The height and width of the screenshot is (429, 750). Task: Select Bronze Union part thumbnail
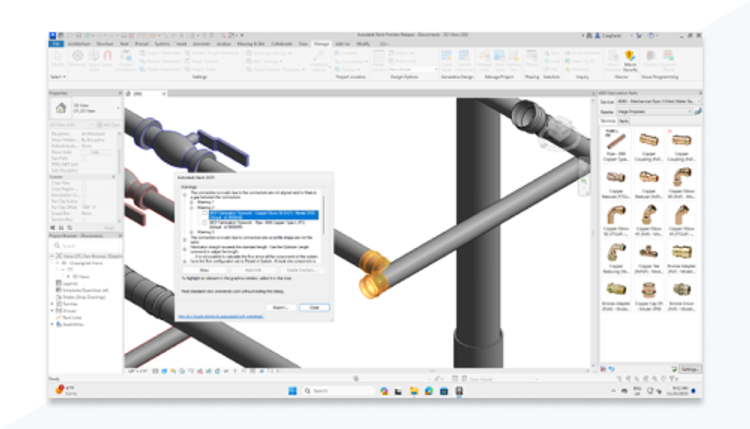(681, 295)
